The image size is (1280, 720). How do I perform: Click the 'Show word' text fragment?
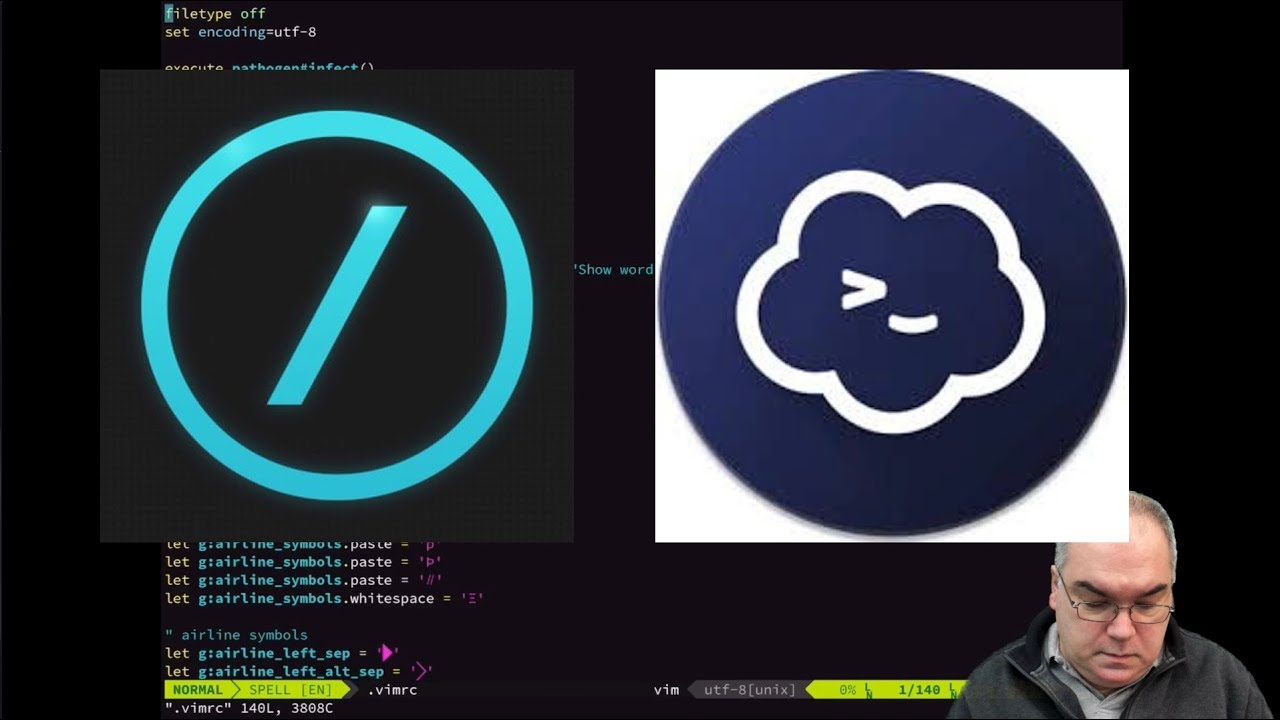(614, 270)
